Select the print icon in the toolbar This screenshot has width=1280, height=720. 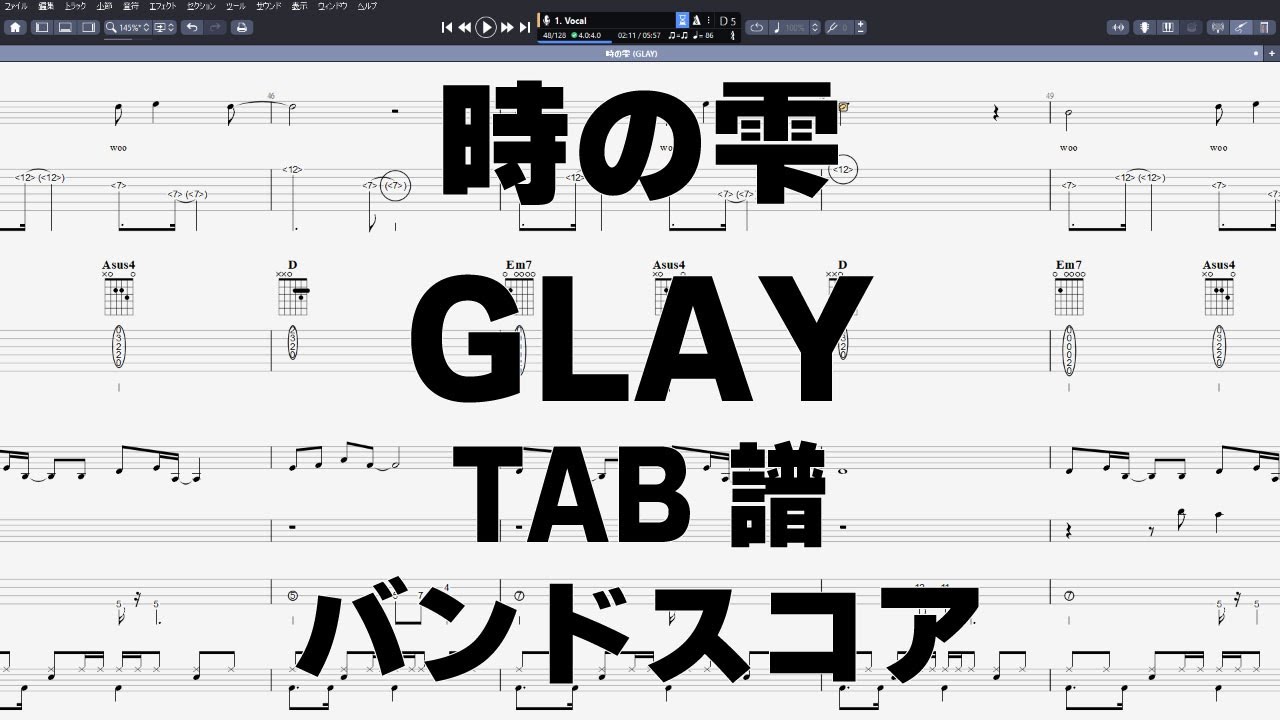240,27
